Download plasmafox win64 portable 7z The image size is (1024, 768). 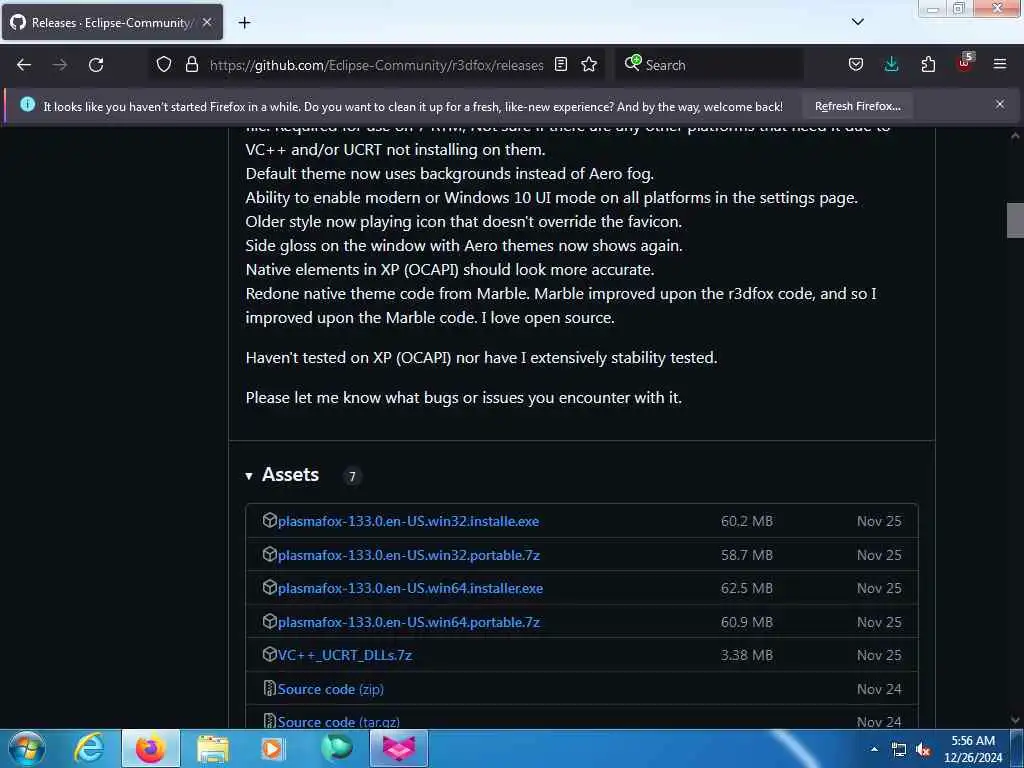[409, 622]
